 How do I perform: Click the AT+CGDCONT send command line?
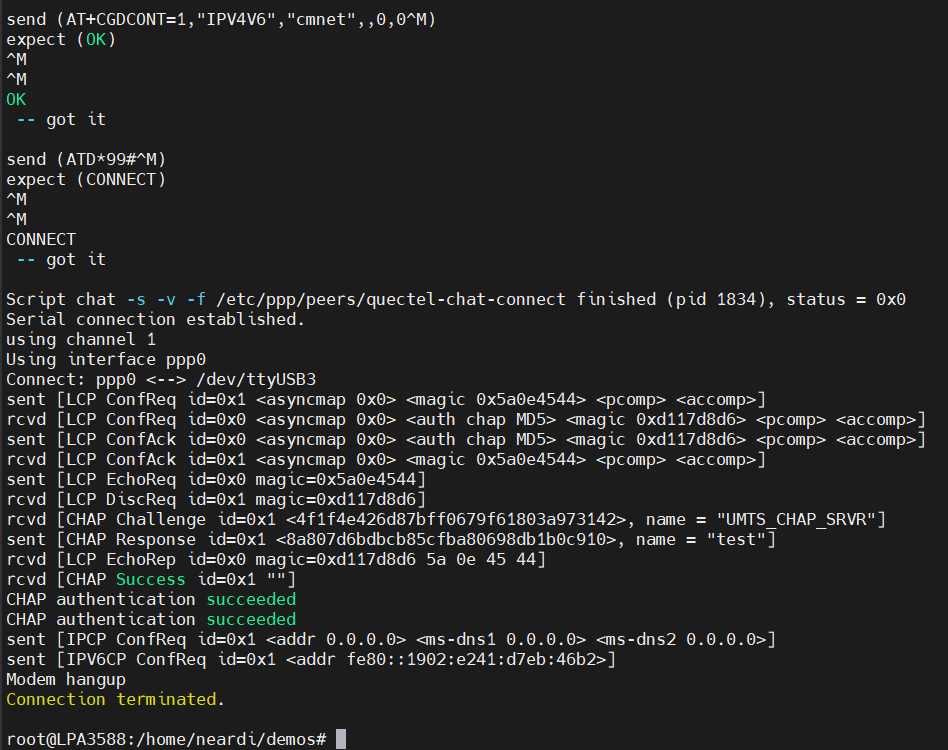[221, 19]
